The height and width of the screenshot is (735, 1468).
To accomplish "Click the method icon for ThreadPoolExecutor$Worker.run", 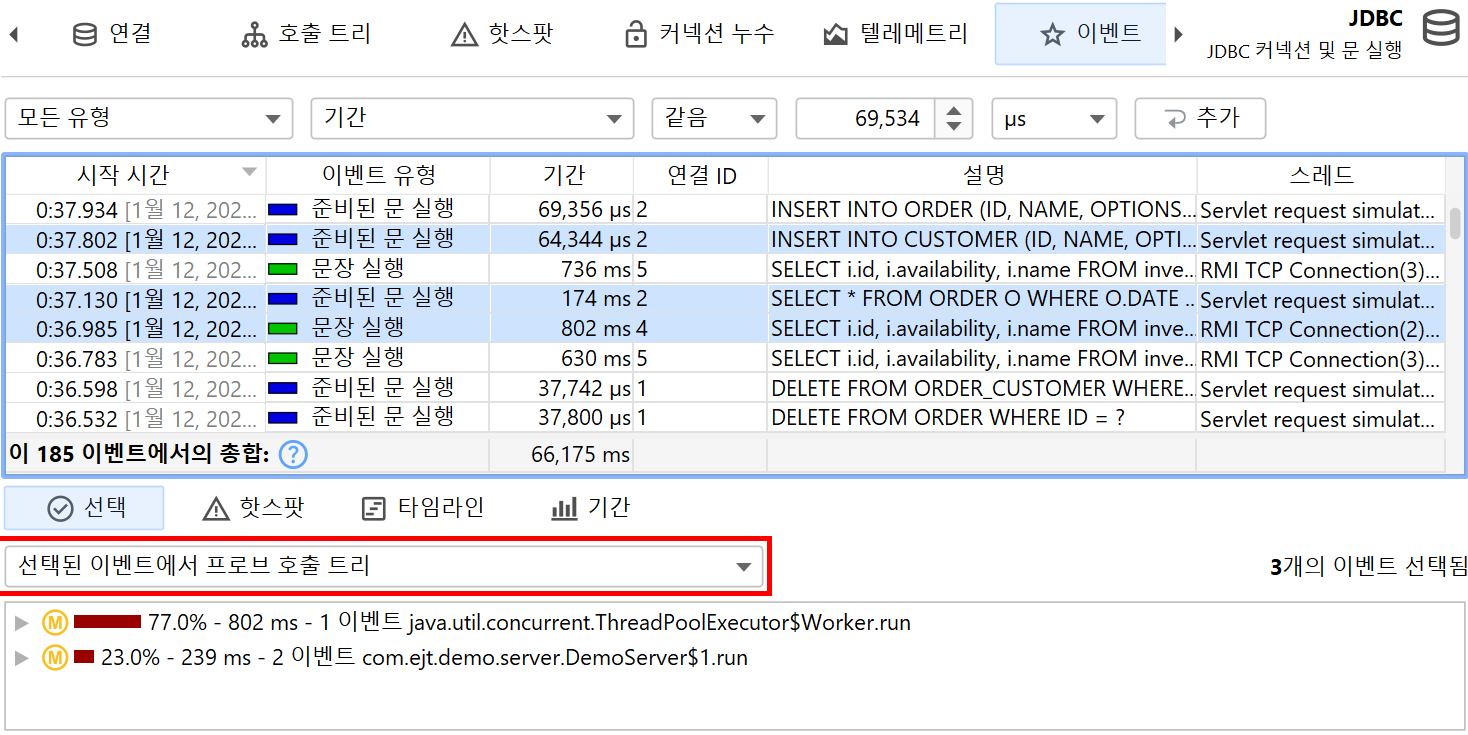I will click(x=54, y=623).
